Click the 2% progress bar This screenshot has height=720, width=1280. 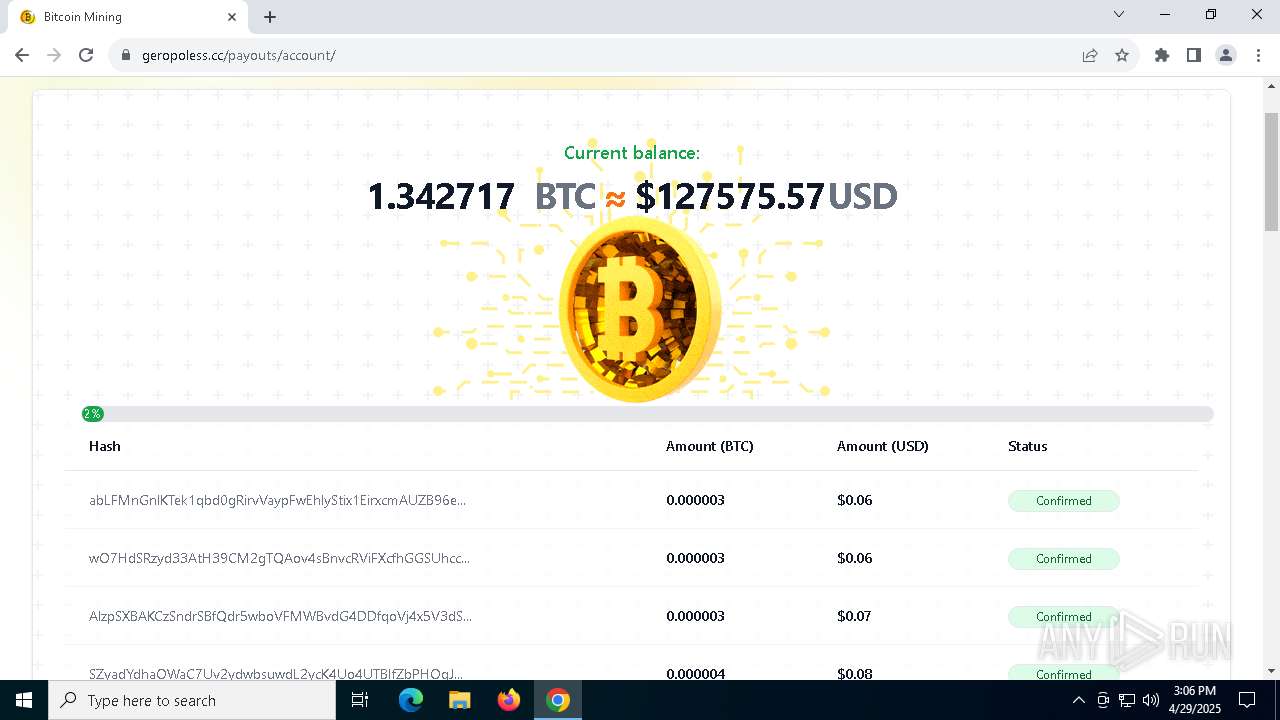pos(648,414)
